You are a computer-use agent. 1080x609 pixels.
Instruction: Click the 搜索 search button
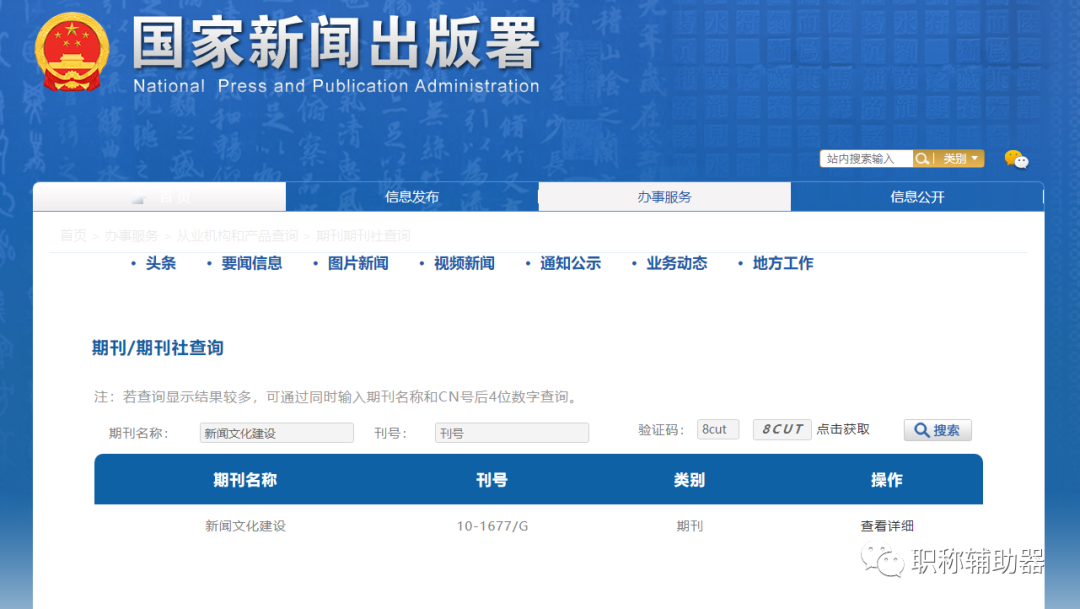coord(937,430)
